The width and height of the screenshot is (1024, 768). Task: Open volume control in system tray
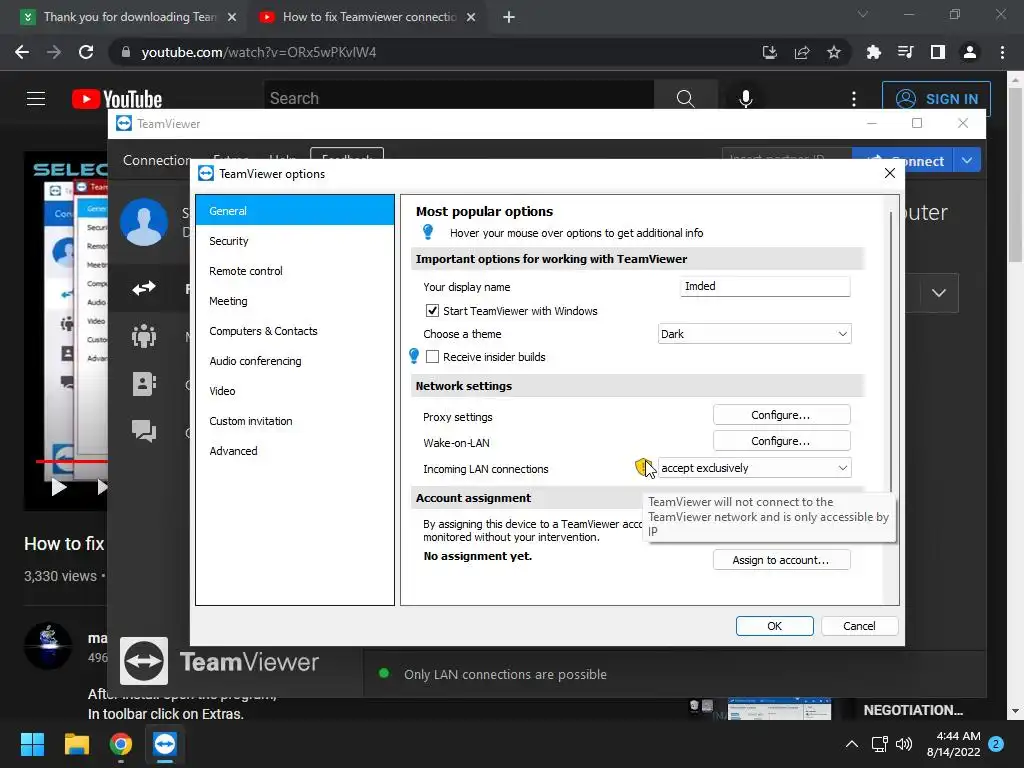tap(904, 744)
